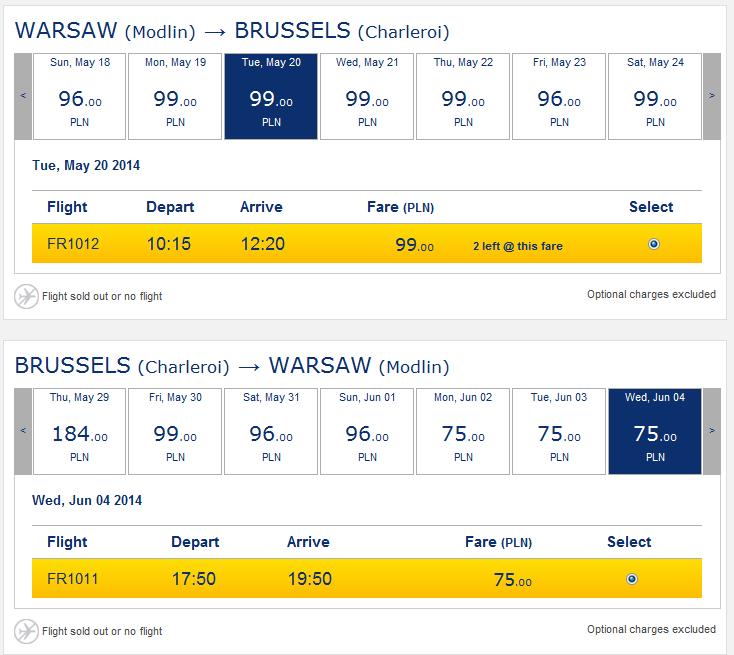The width and height of the screenshot is (734, 655).
Task: Click the previous dates arrow for Warsaw–Brussels
Action: point(23,96)
